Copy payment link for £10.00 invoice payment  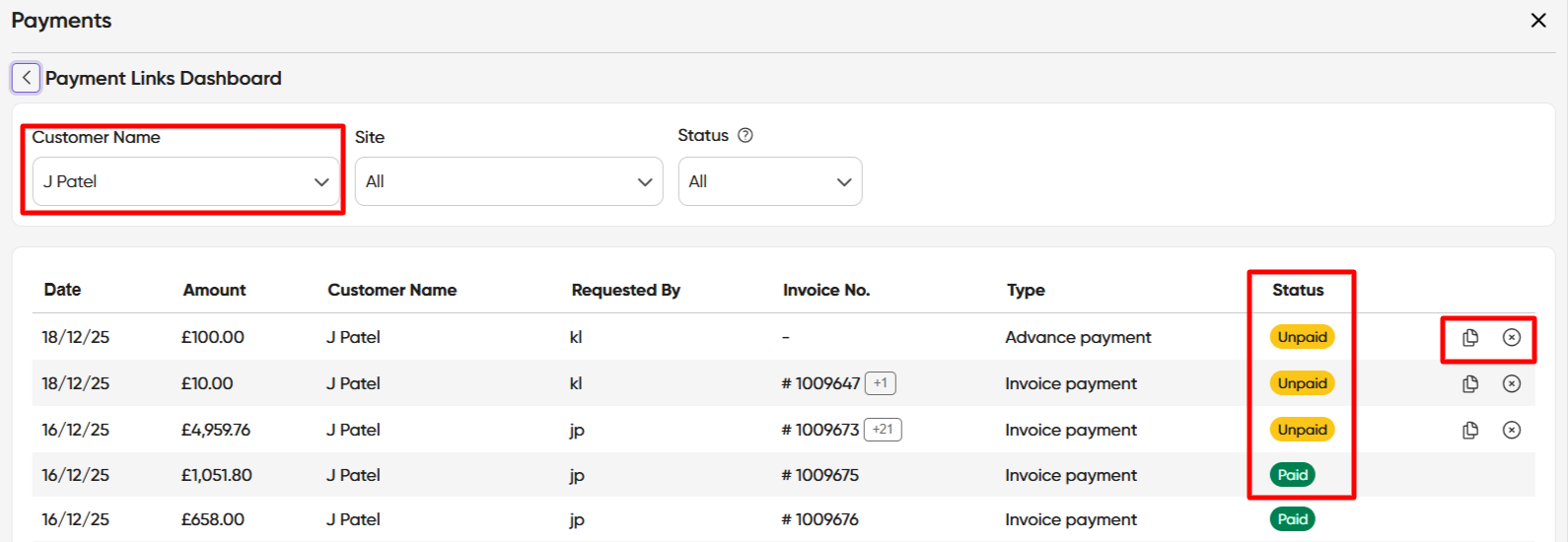1470,384
